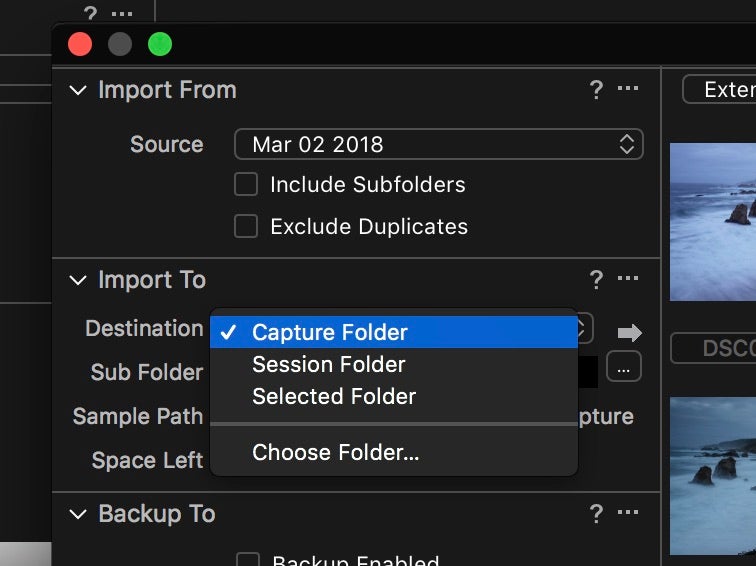Collapse the Backup To section
The height and width of the screenshot is (566, 756).
78,514
